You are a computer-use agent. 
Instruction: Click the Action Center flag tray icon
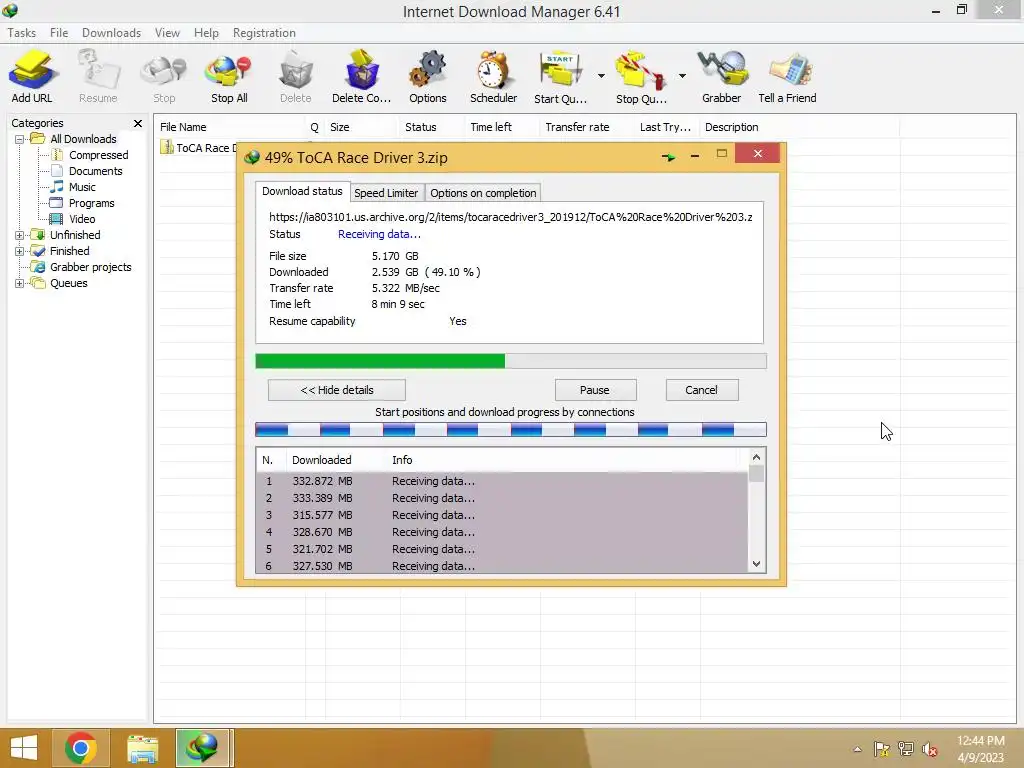882,749
